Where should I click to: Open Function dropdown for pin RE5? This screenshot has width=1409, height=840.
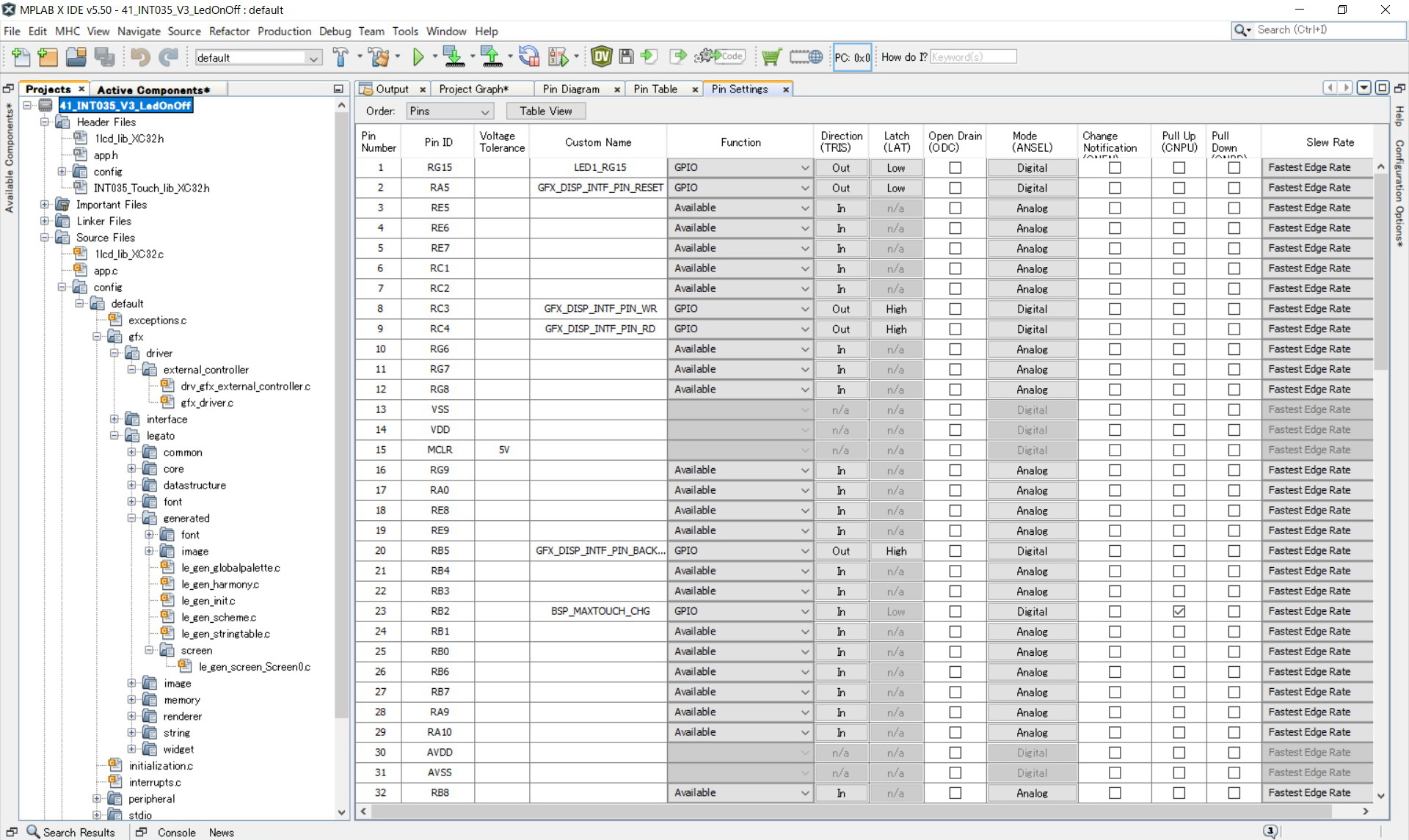[740, 208]
